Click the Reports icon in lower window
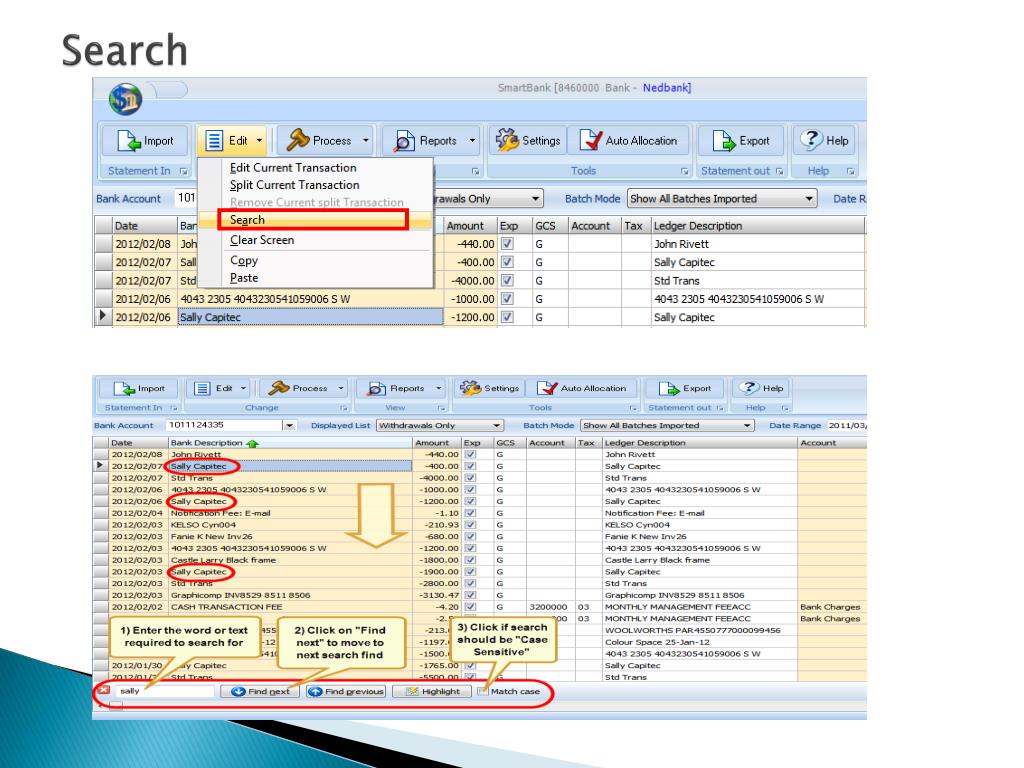Image resolution: width=1024 pixels, height=768 pixels. click(x=376, y=389)
